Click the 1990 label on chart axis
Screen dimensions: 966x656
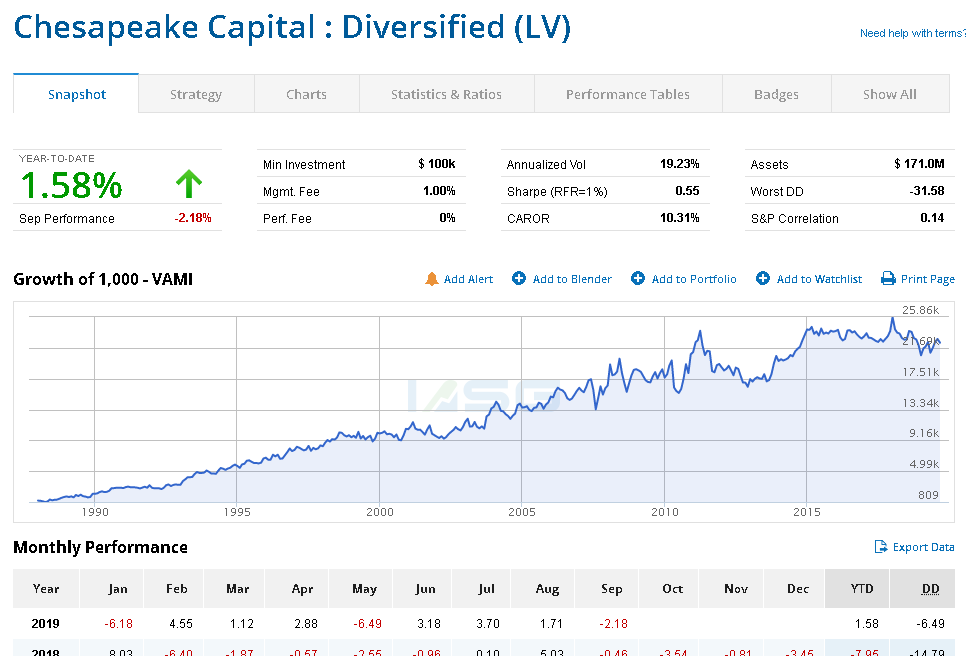95,512
